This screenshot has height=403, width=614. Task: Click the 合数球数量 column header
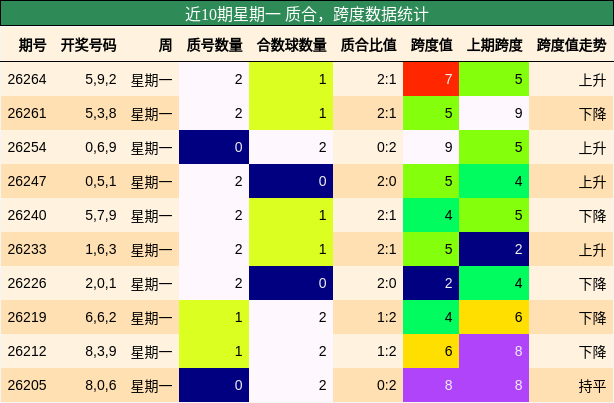(x=292, y=45)
